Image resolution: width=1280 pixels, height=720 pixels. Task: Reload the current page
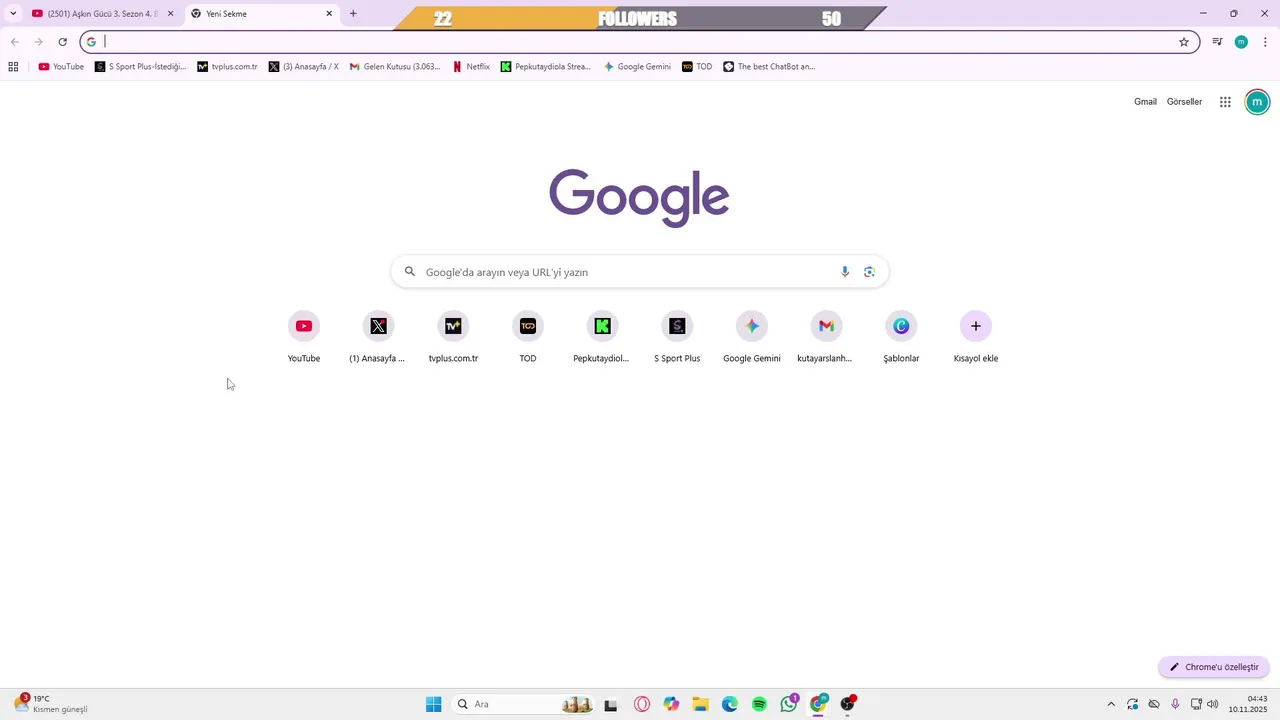click(x=62, y=42)
